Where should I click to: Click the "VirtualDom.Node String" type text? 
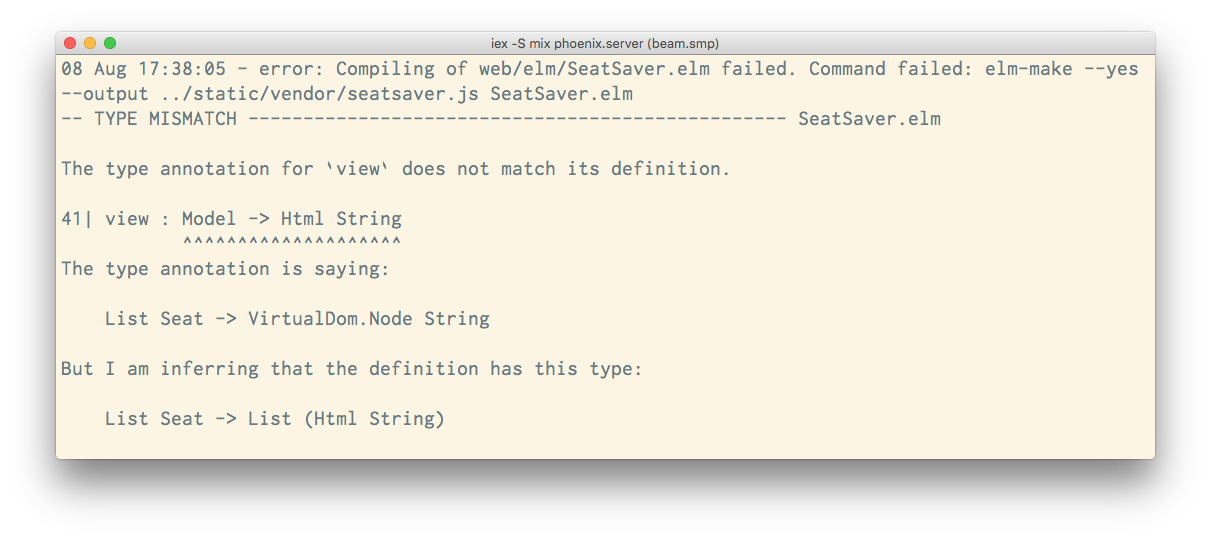[x=368, y=319]
